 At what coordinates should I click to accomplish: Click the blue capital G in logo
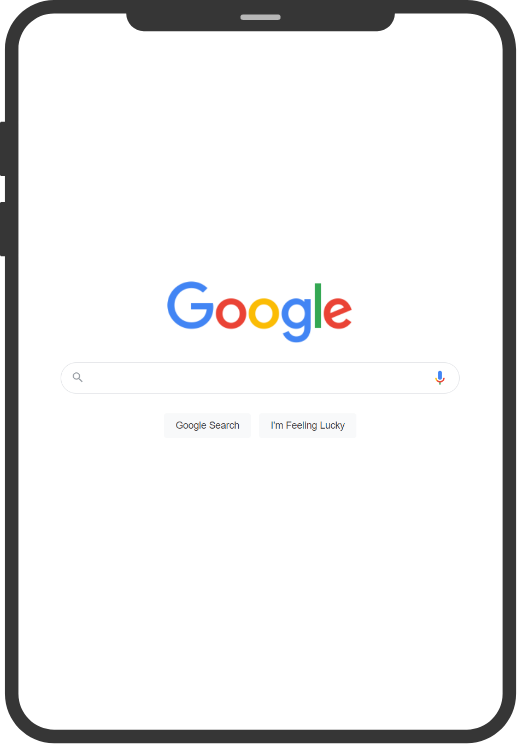[x=190, y=305]
